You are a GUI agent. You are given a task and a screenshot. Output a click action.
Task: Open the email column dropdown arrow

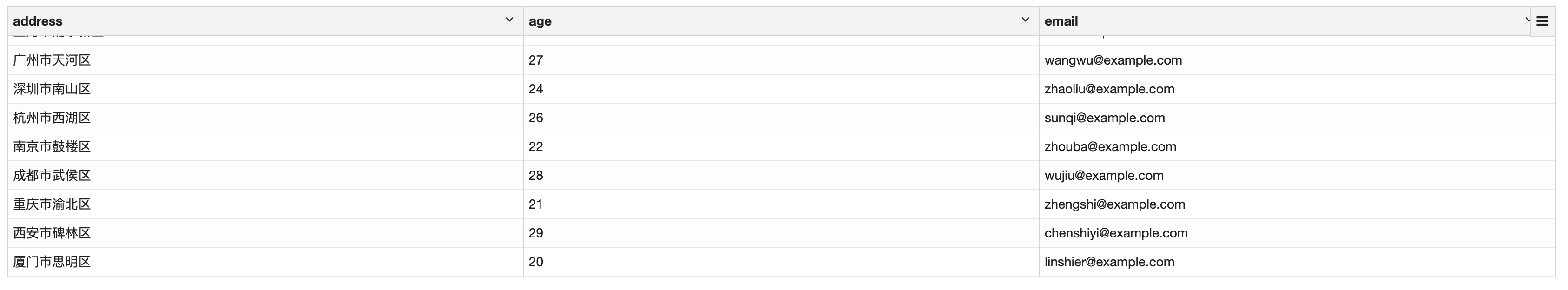[x=1527, y=20]
